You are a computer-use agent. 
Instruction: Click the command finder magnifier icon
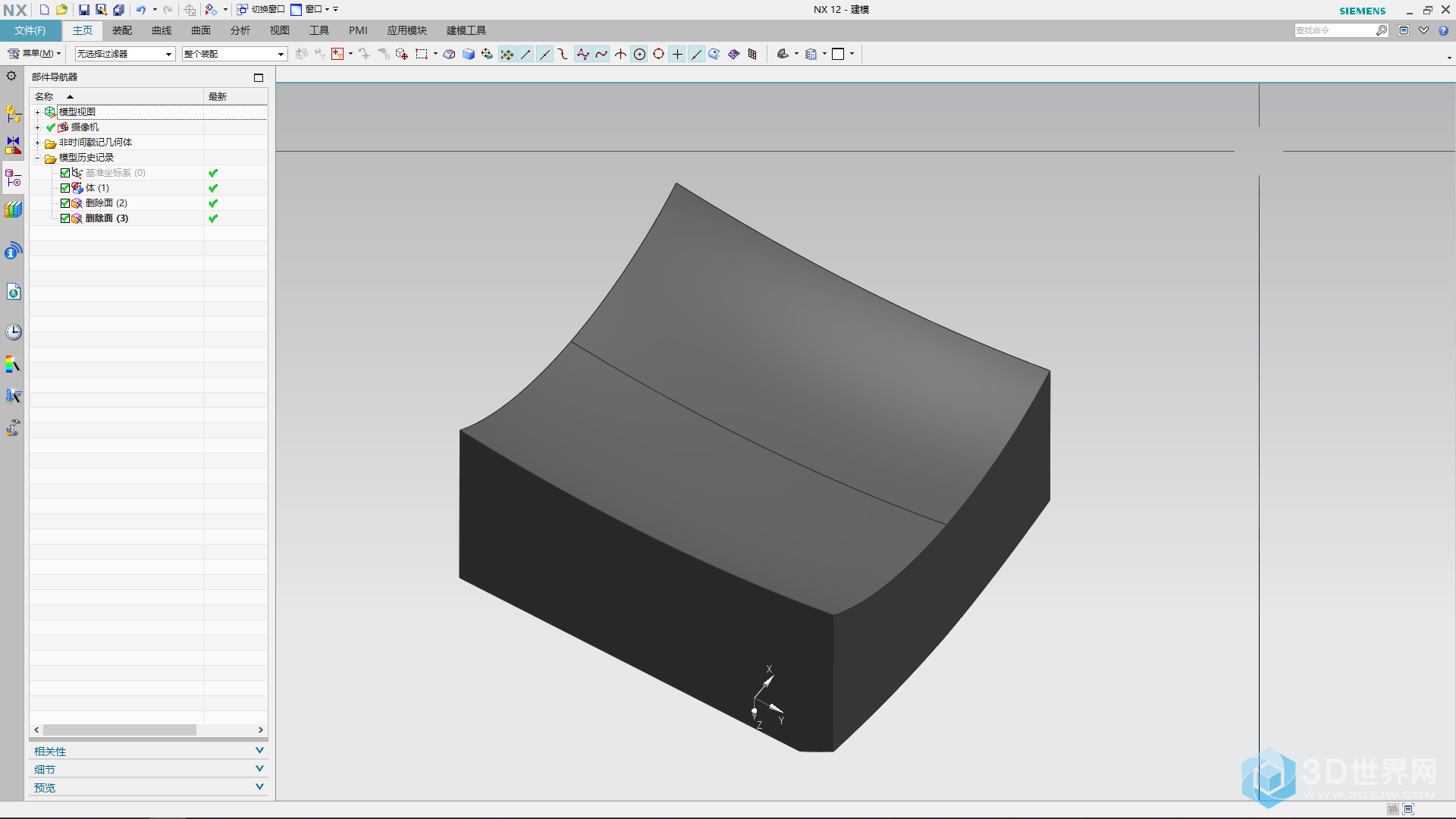[1382, 30]
